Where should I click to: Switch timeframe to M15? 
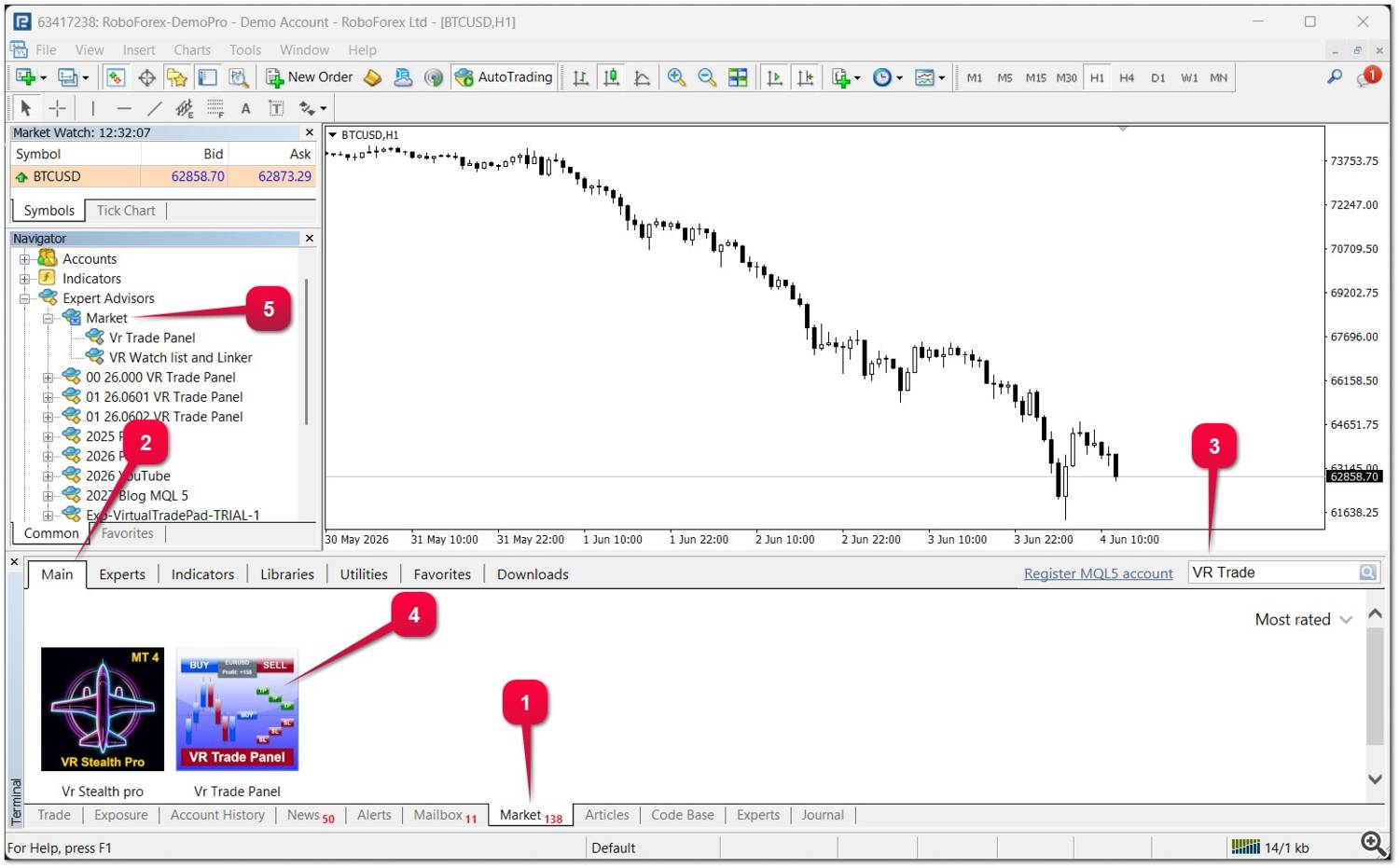(x=1035, y=77)
